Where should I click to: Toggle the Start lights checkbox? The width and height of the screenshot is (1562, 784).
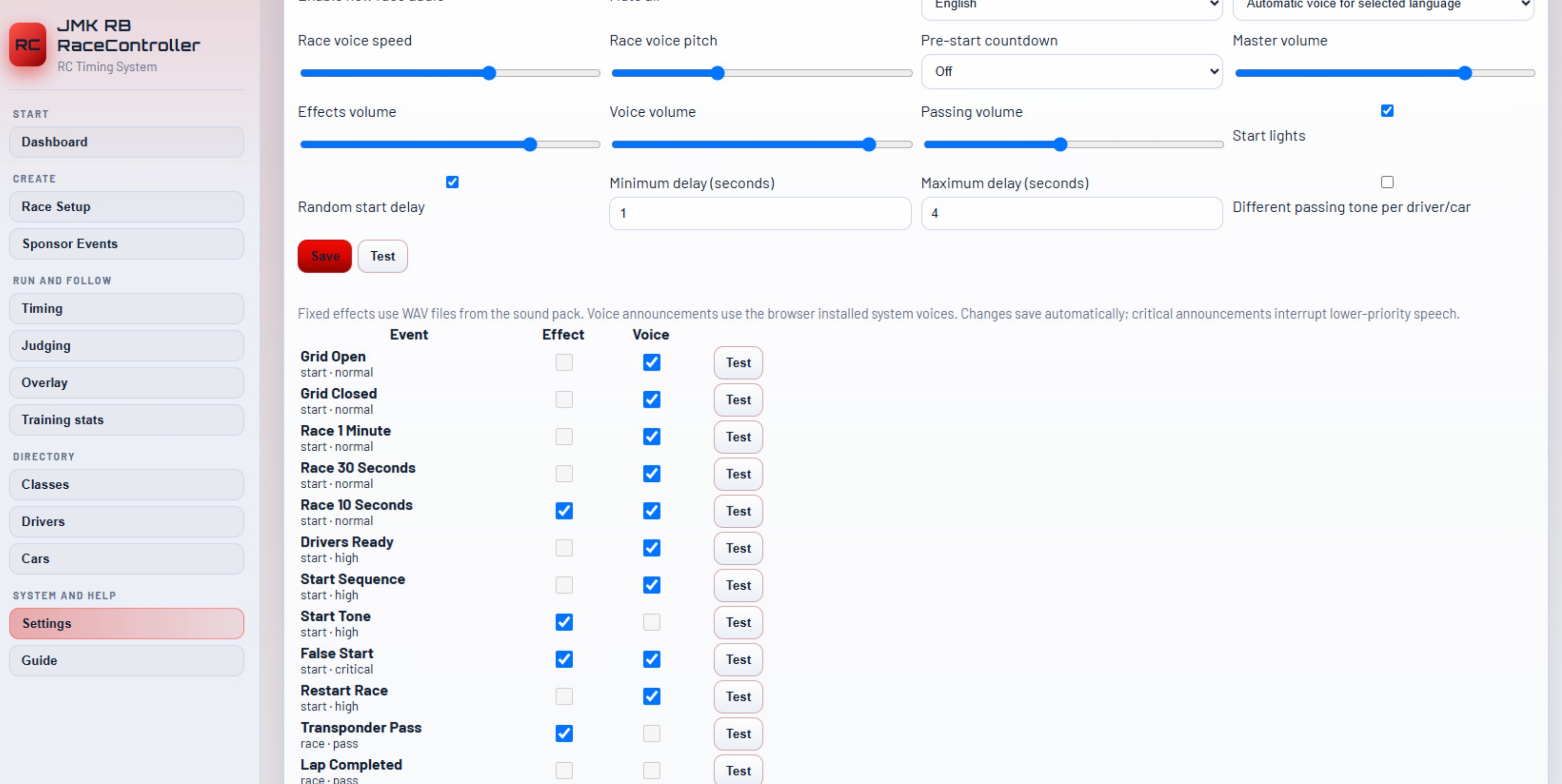coord(1387,111)
